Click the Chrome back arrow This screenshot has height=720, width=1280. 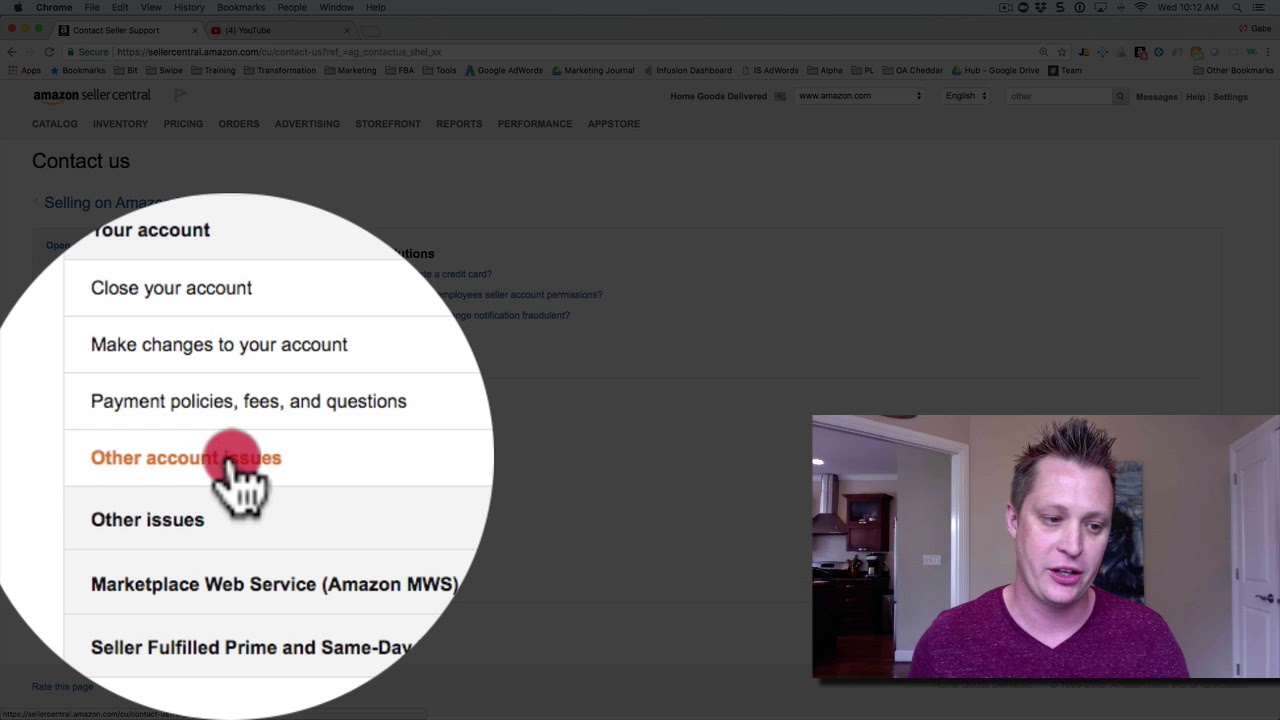point(12,52)
